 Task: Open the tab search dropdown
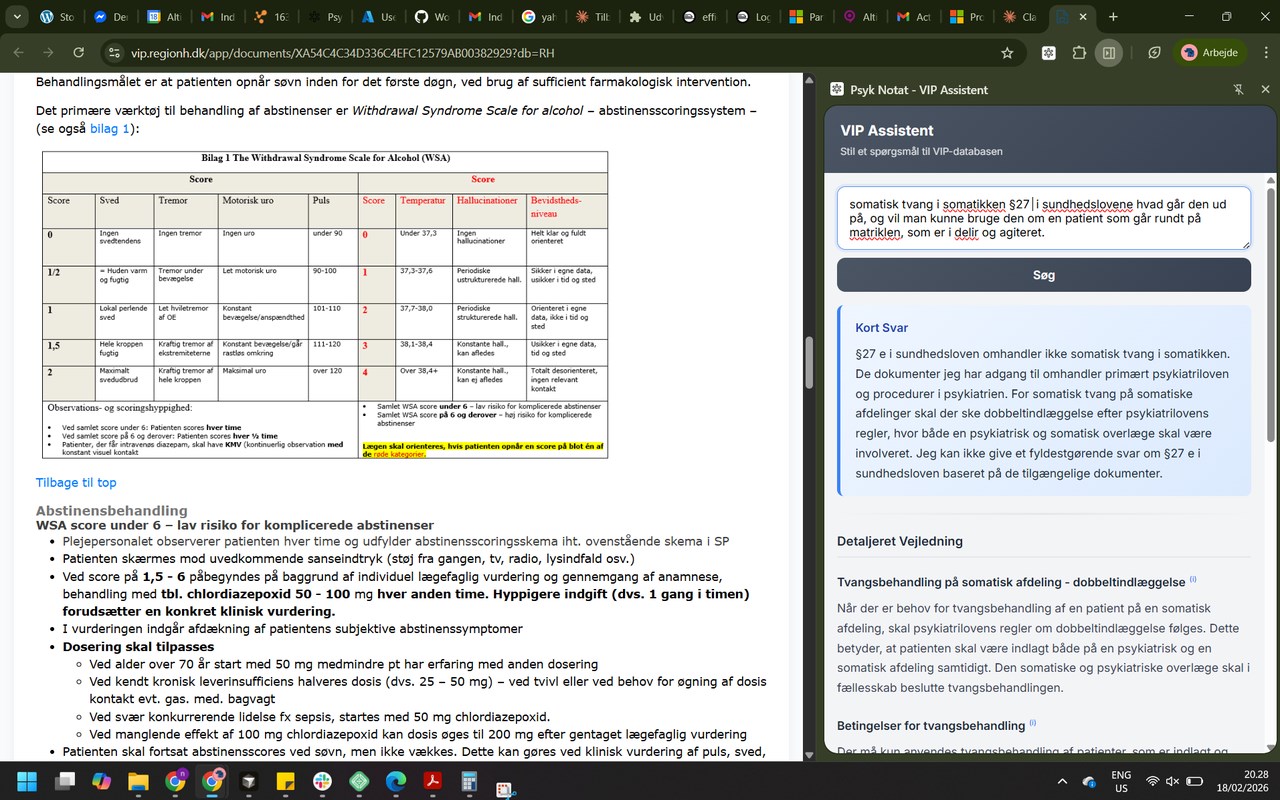16,17
